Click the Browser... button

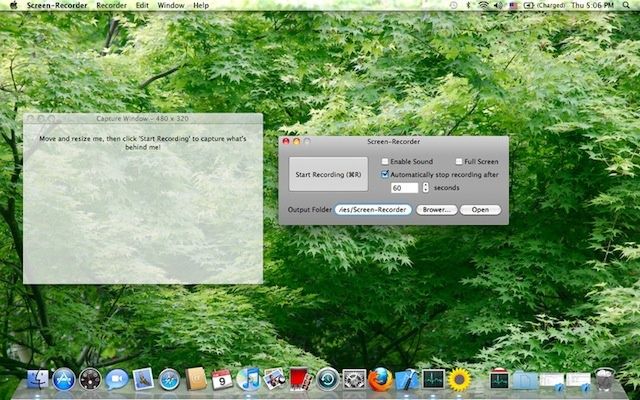click(x=437, y=210)
